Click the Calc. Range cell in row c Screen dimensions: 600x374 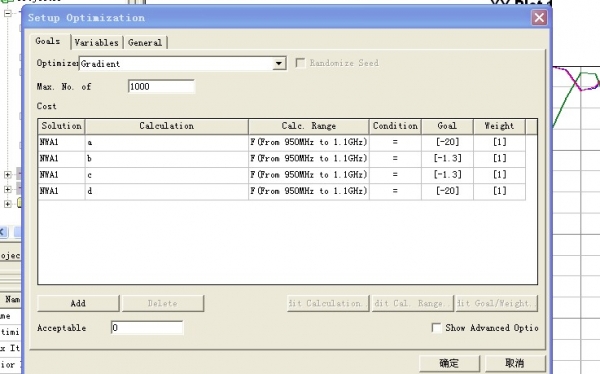308,175
